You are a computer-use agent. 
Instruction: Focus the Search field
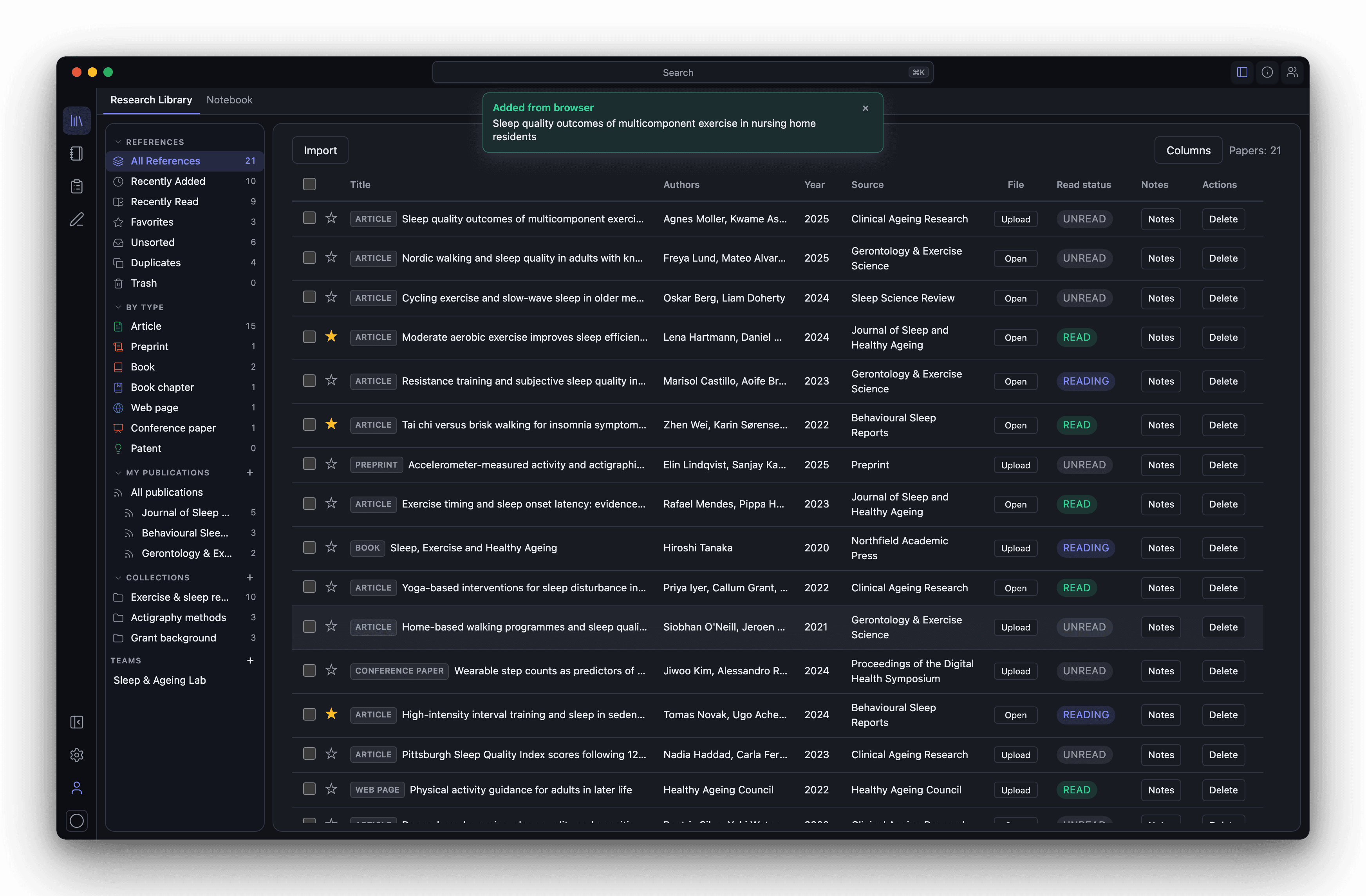click(x=683, y=72)
